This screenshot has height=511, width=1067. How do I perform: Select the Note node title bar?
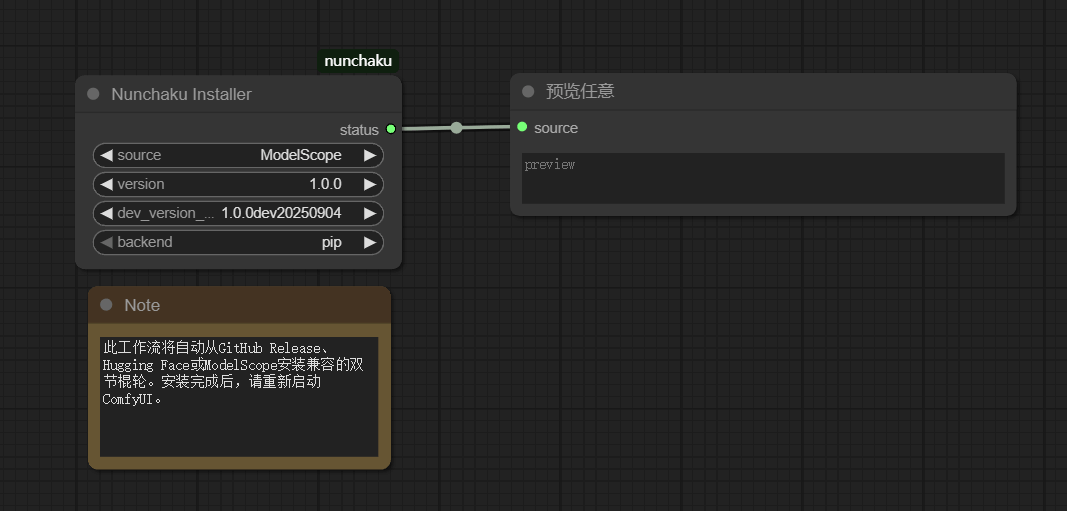(x=240, y=305)
